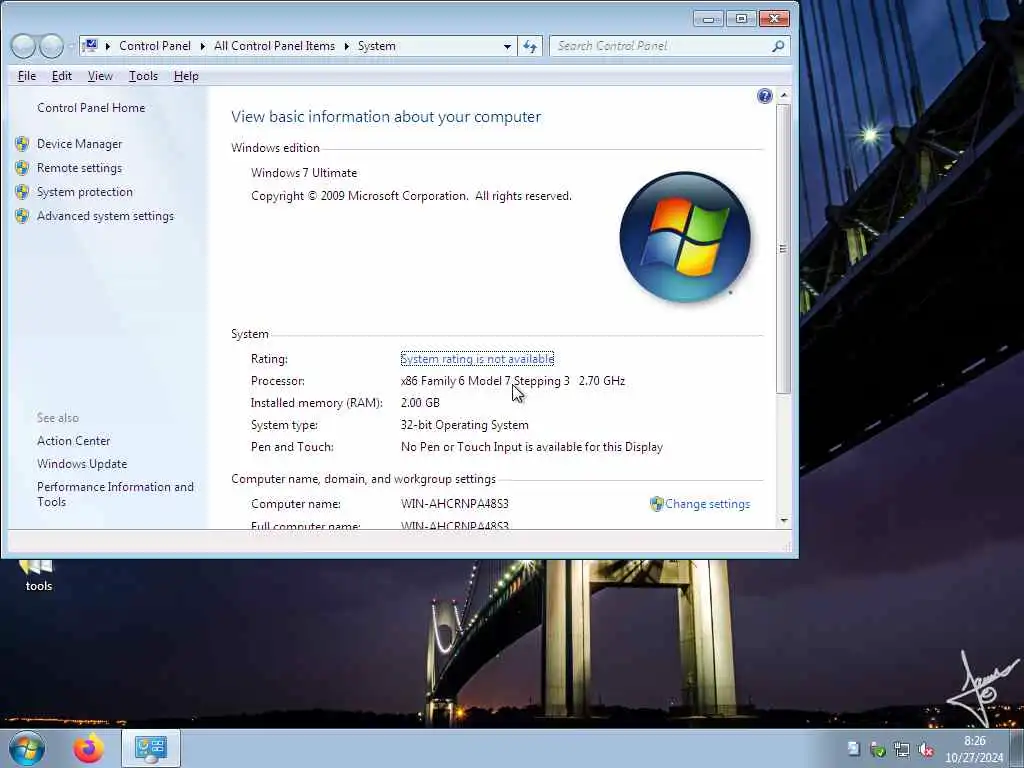Select the Windows 7 Ultimate text
Image resolution: width=1024 pixels, height=768 pixels.
[304, 173]
